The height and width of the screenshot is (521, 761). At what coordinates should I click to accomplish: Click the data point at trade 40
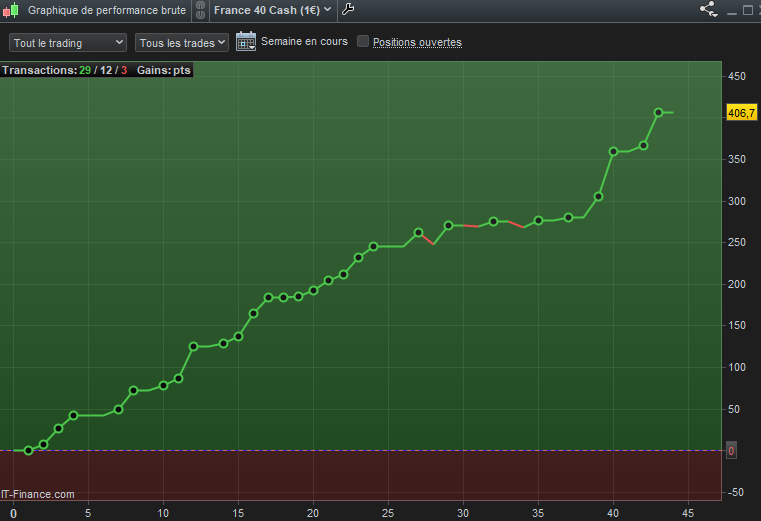point(613,151)
